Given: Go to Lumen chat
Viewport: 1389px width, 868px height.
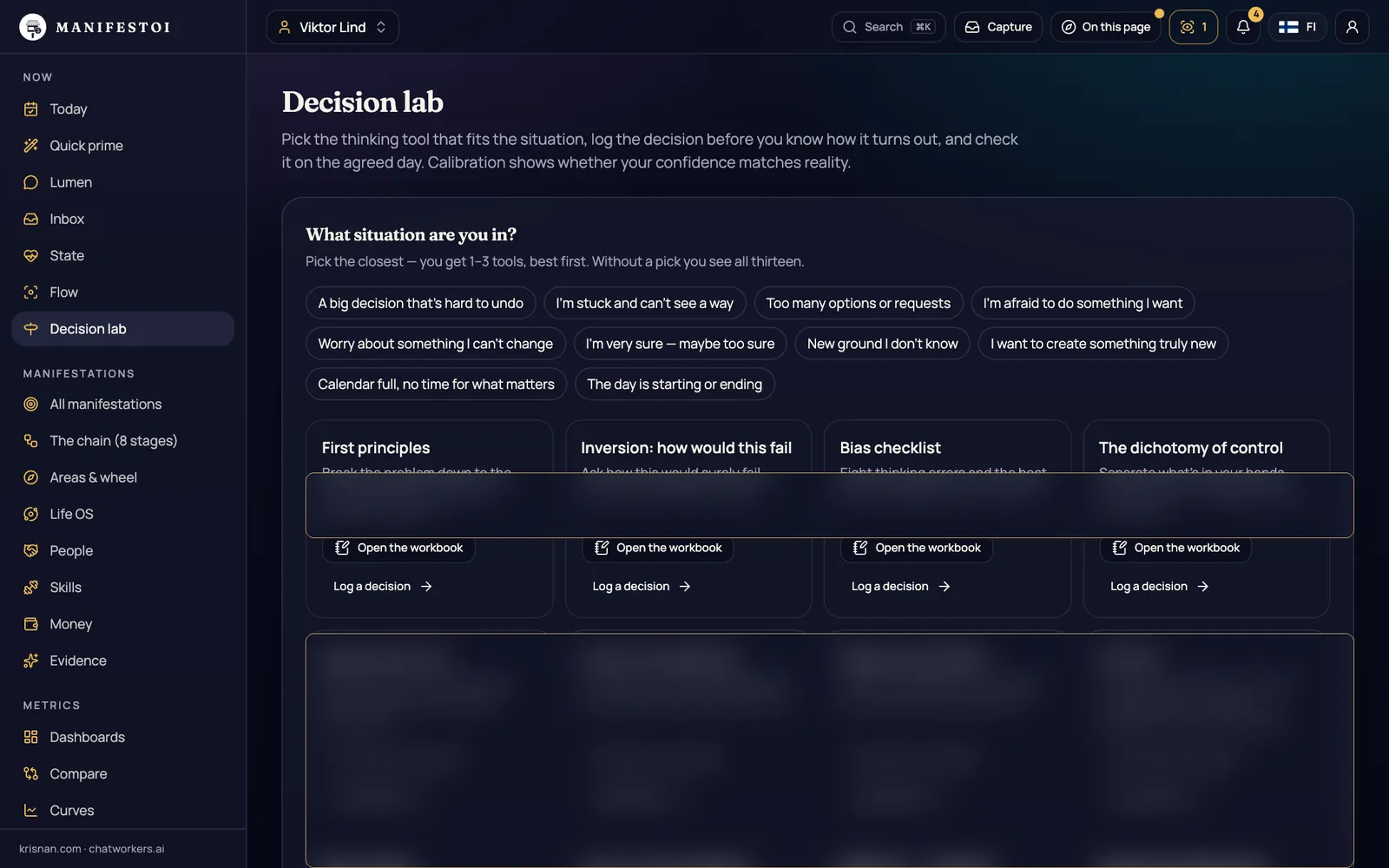Looking at the screenshot, I should click(122, 182).
